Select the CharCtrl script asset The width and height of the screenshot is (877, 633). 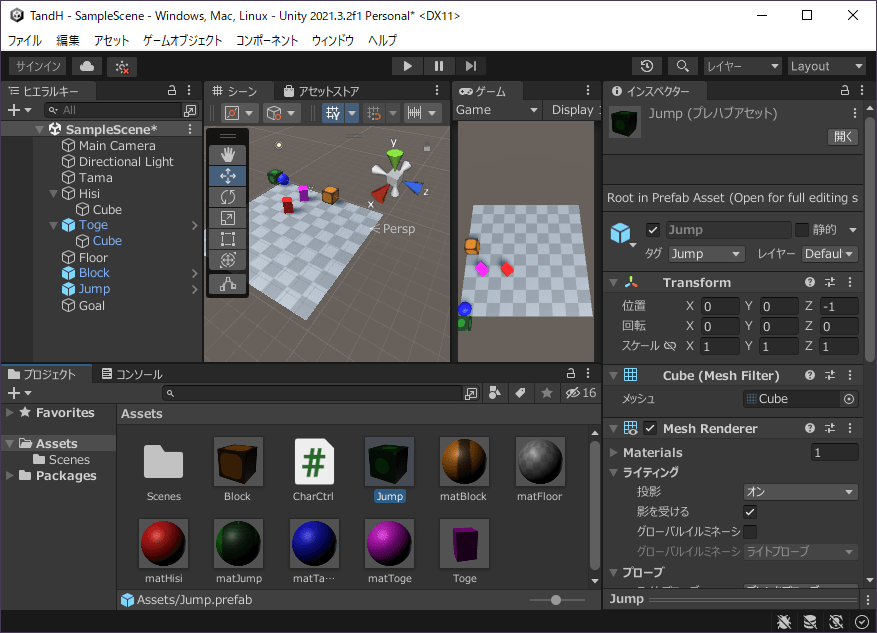313,461
